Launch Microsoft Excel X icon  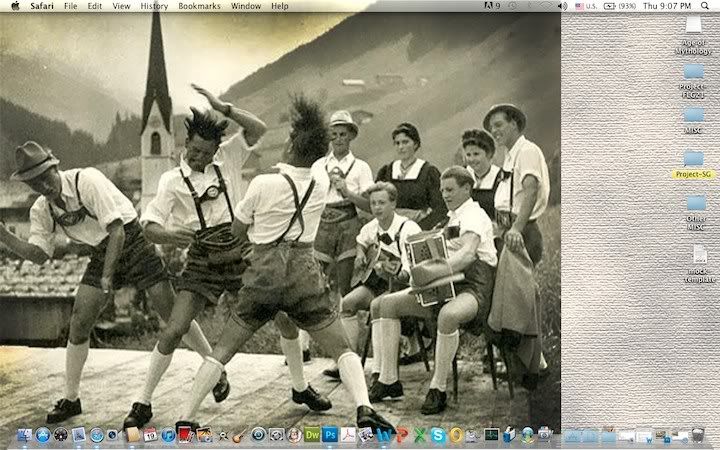(x=420, y=435)
